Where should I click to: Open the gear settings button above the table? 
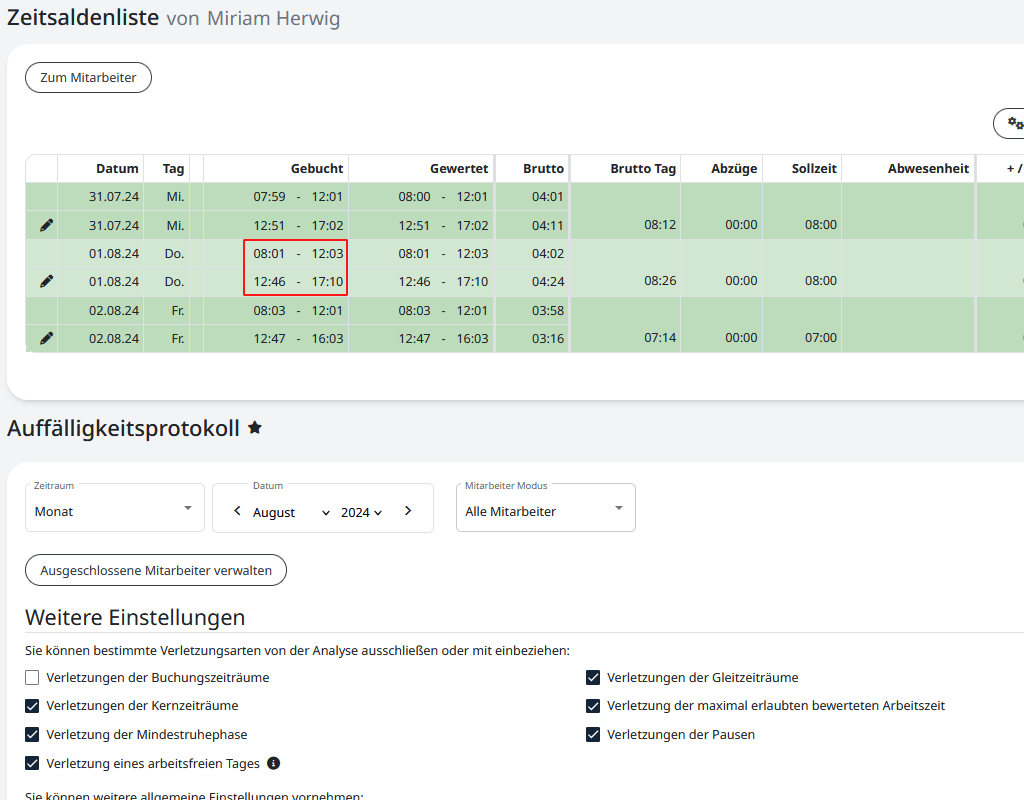(1012, 123)
